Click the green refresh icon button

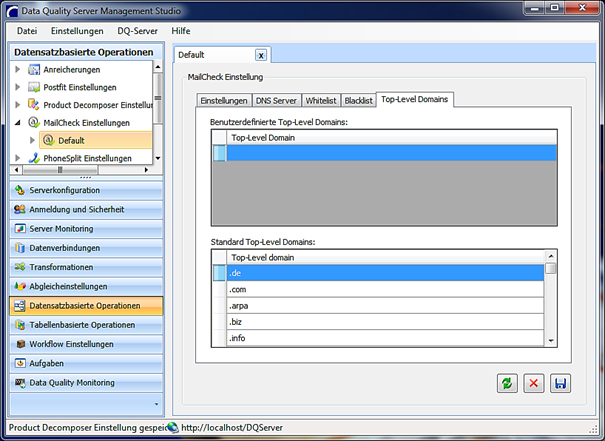coord(507,383)
